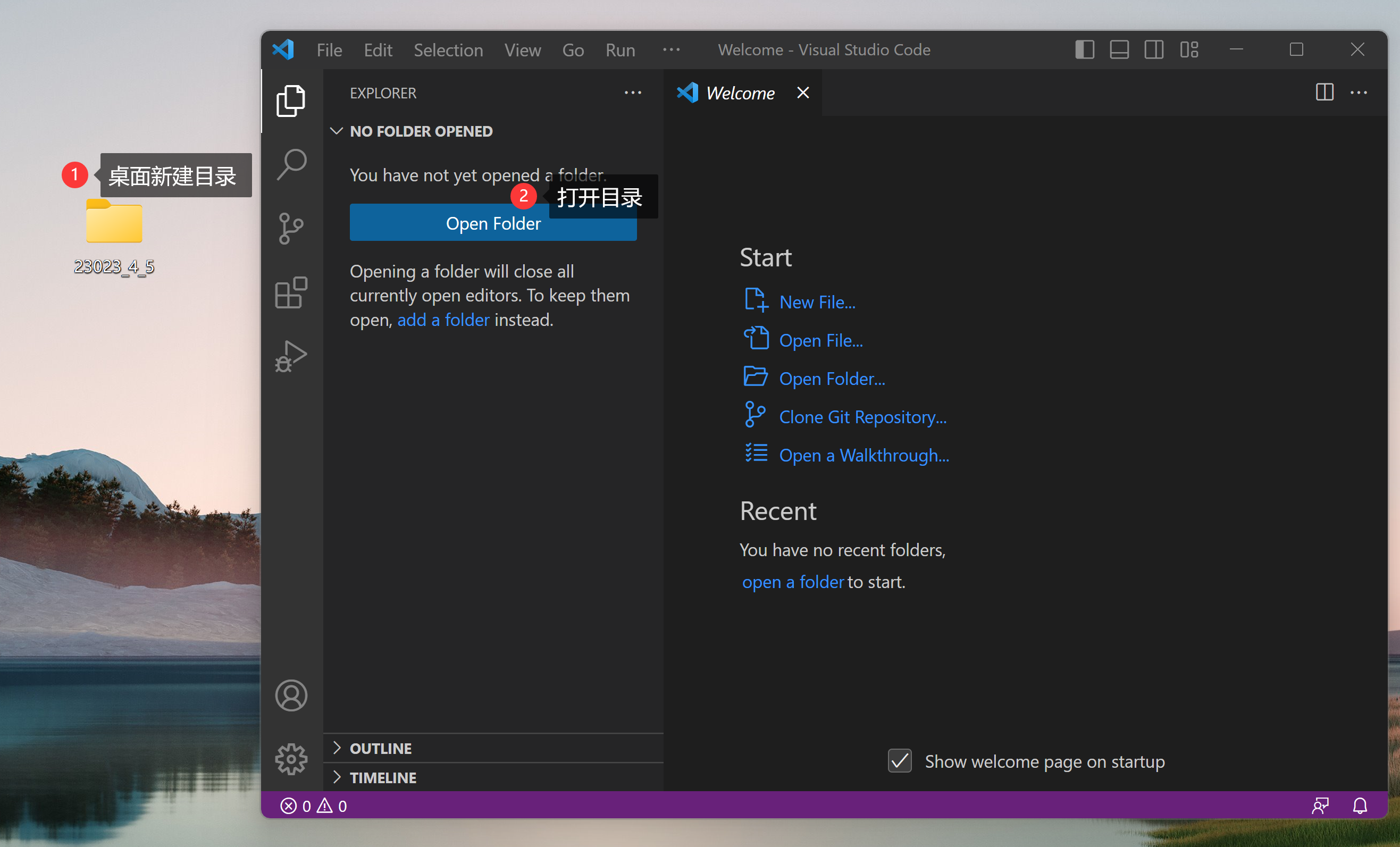Toggle the secondary side bar layout icon
Screen dimensions: 1400x847
[x=1154, y=49]
